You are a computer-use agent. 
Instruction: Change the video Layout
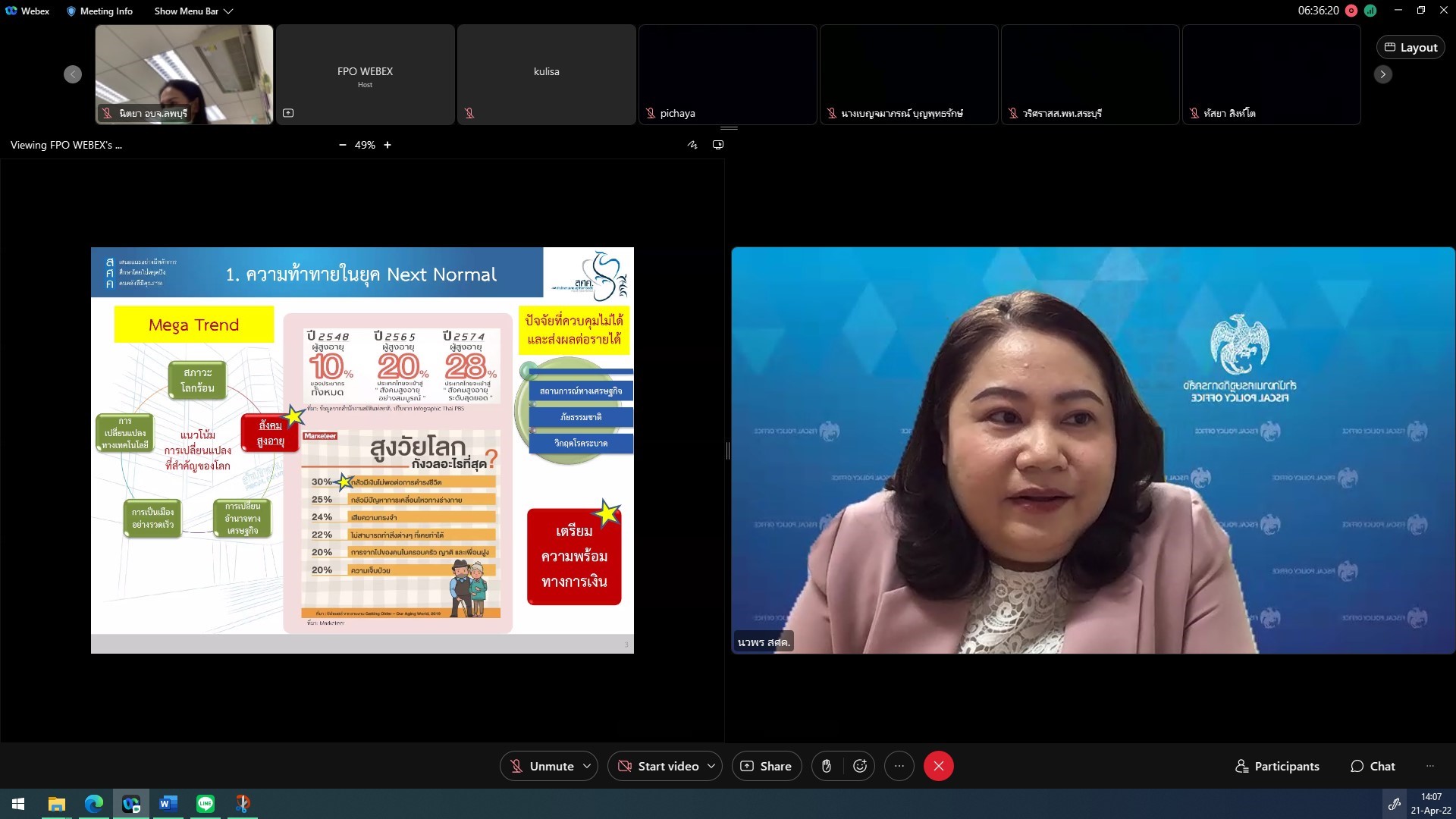pyautogui.click(x=1410, y=47)
